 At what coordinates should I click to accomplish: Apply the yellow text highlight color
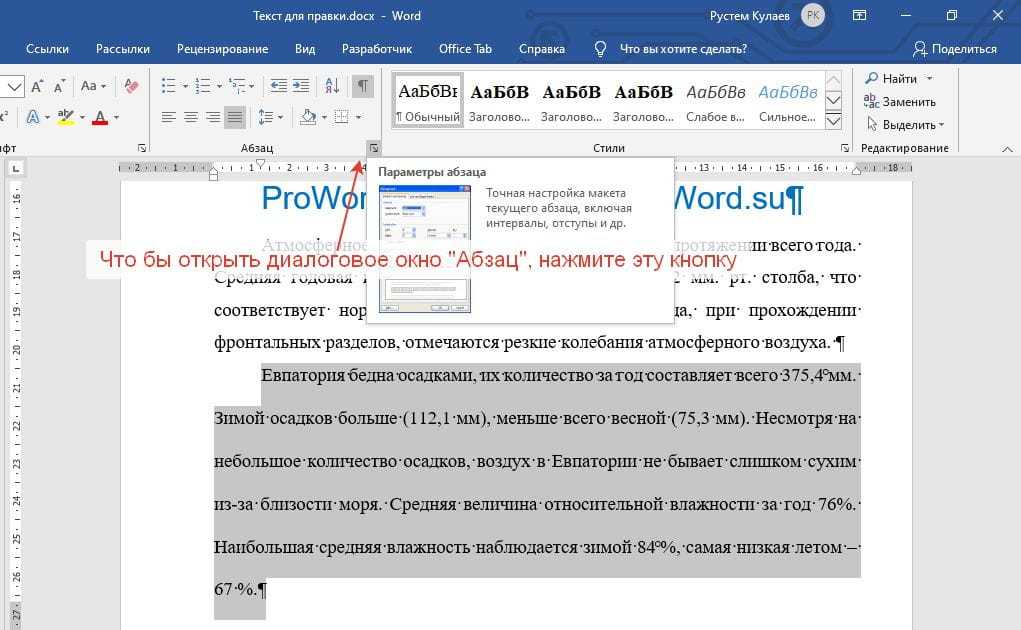(x=66, y=118)
